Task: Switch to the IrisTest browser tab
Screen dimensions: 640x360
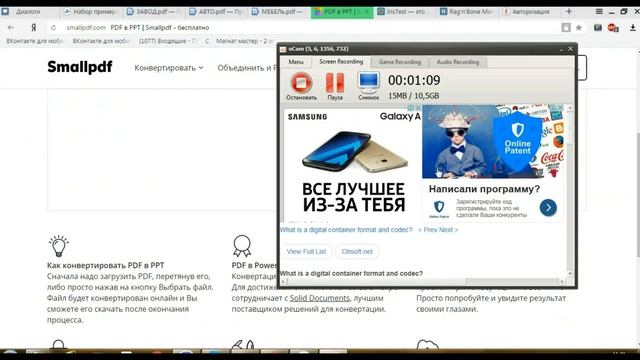Action: (x=404, y=12)
